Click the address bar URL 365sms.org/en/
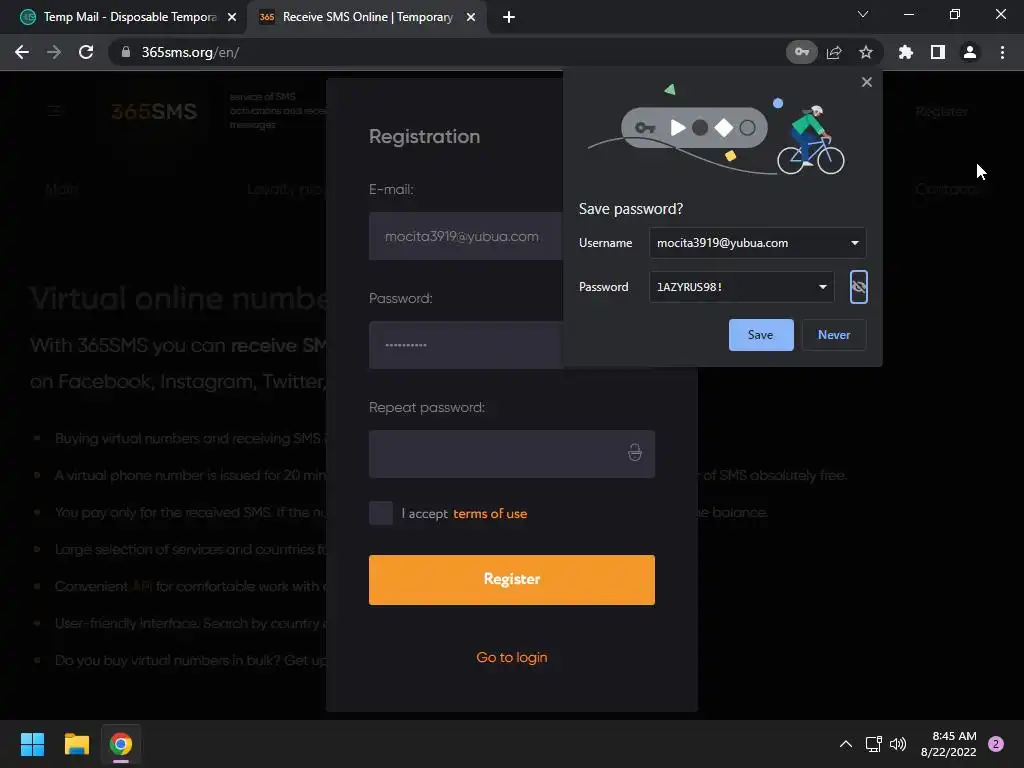 tap(190, 52)
